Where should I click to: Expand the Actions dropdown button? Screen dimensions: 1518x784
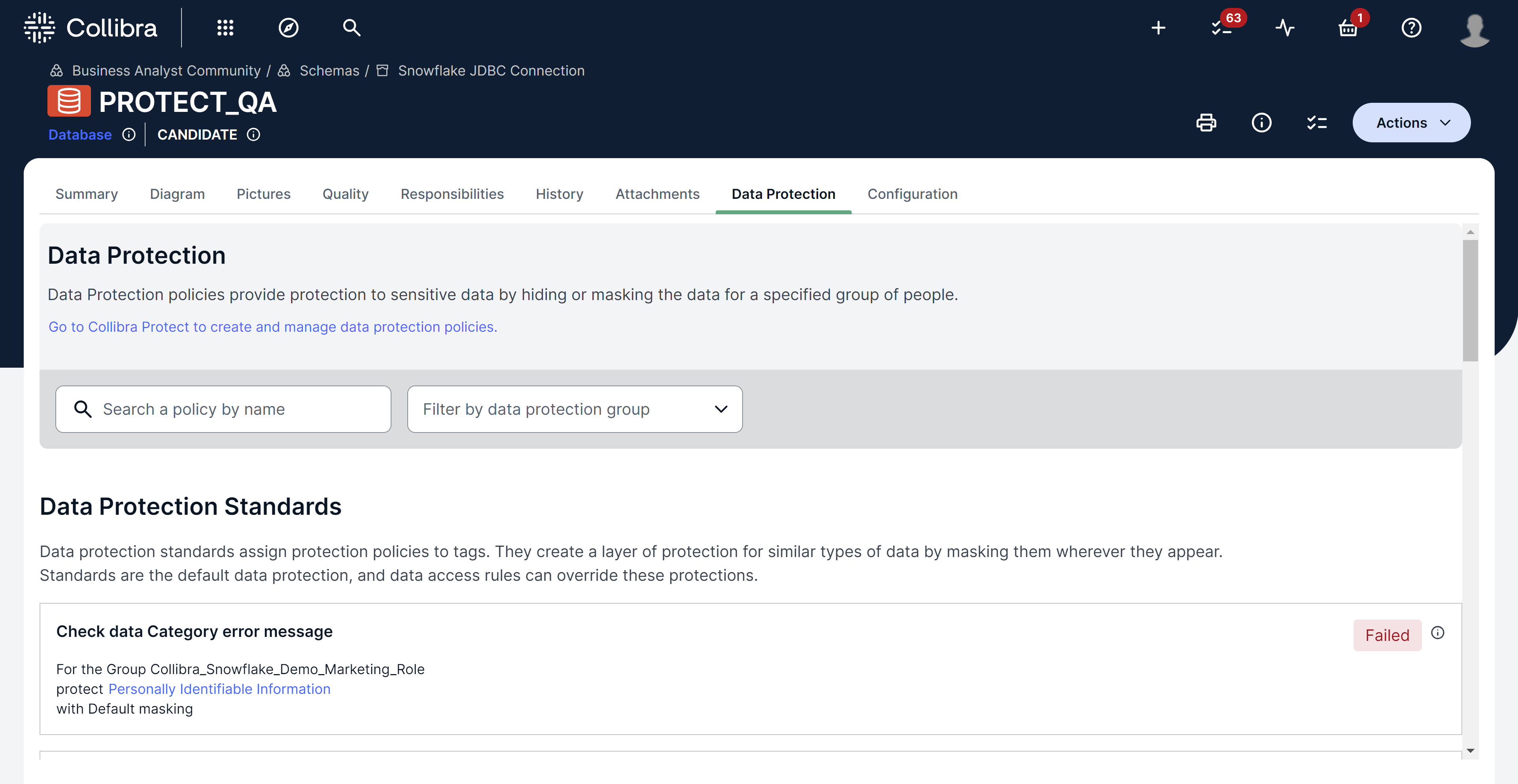pyautogui.click(x=1411, y=123)
